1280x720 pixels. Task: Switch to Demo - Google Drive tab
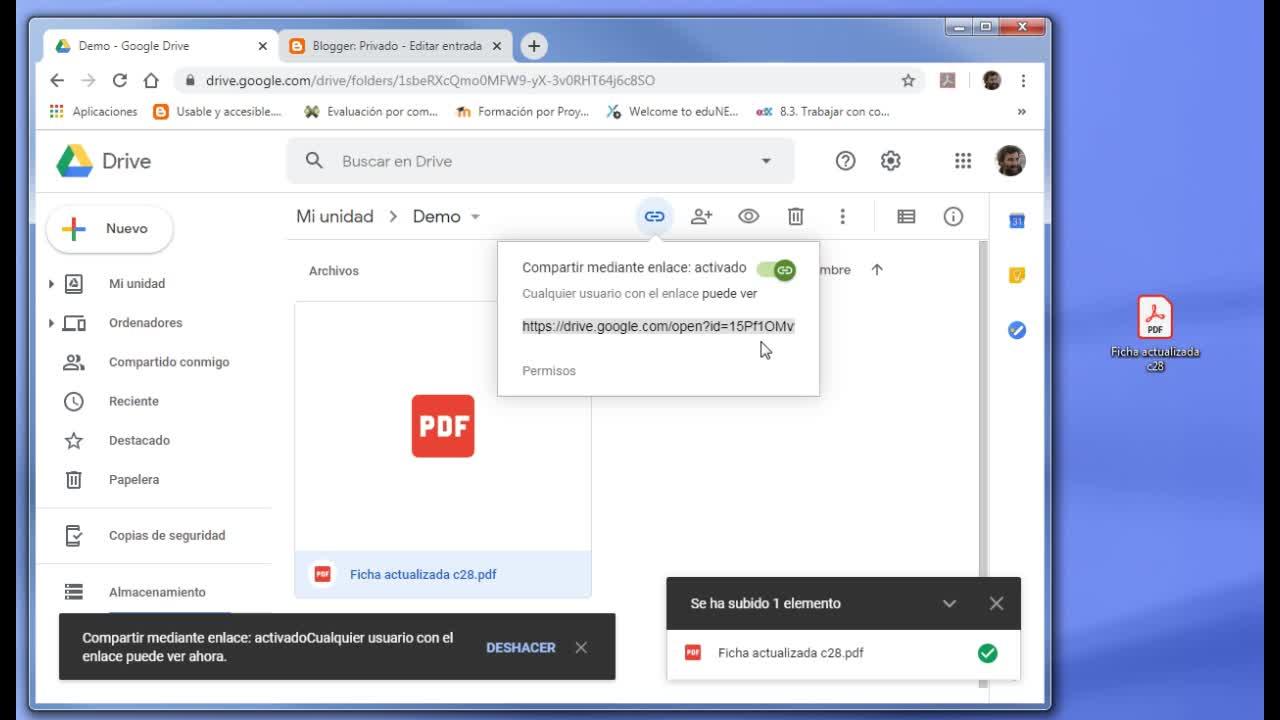[x=160, y=46]
